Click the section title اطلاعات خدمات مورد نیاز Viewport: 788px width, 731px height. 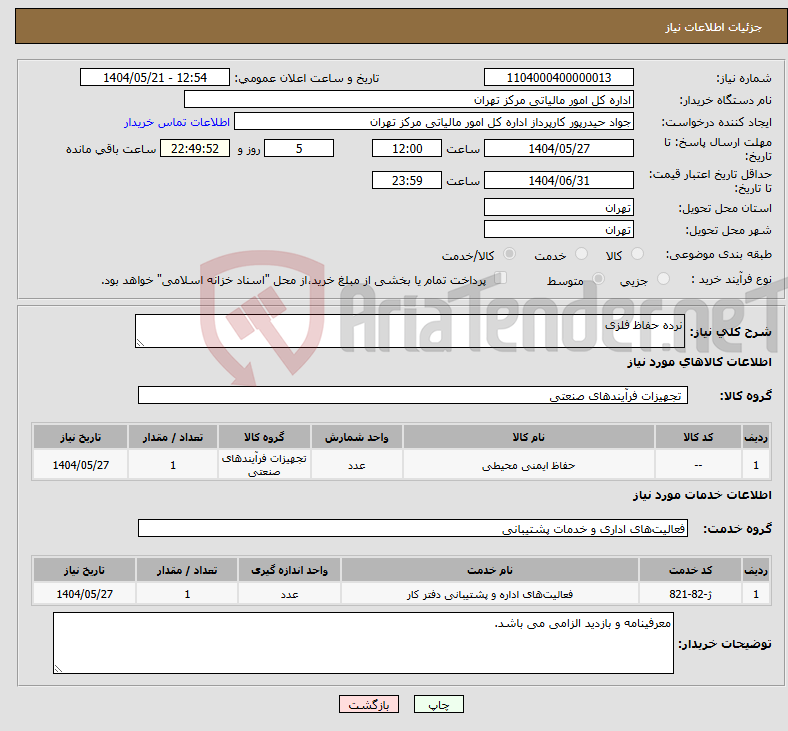(x=702, y=495)
